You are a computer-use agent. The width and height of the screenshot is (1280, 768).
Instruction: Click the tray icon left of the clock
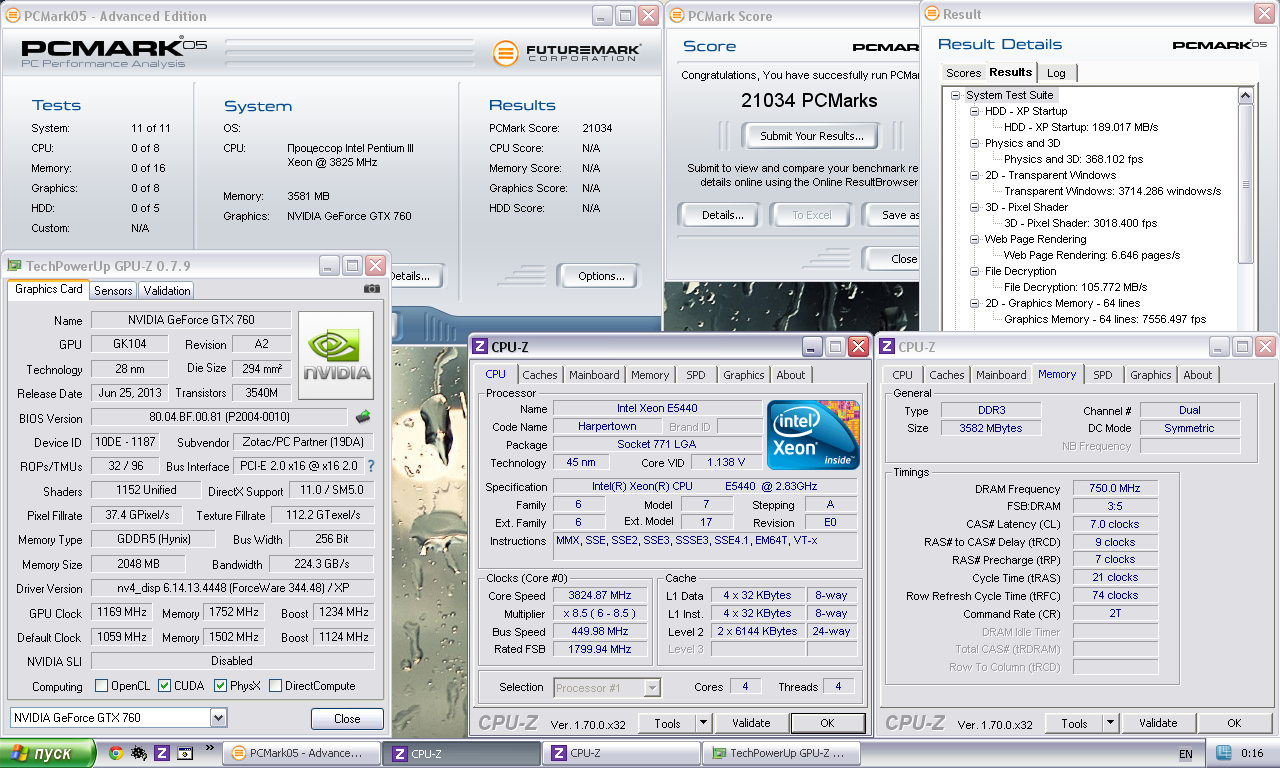tap(1223, 753)
